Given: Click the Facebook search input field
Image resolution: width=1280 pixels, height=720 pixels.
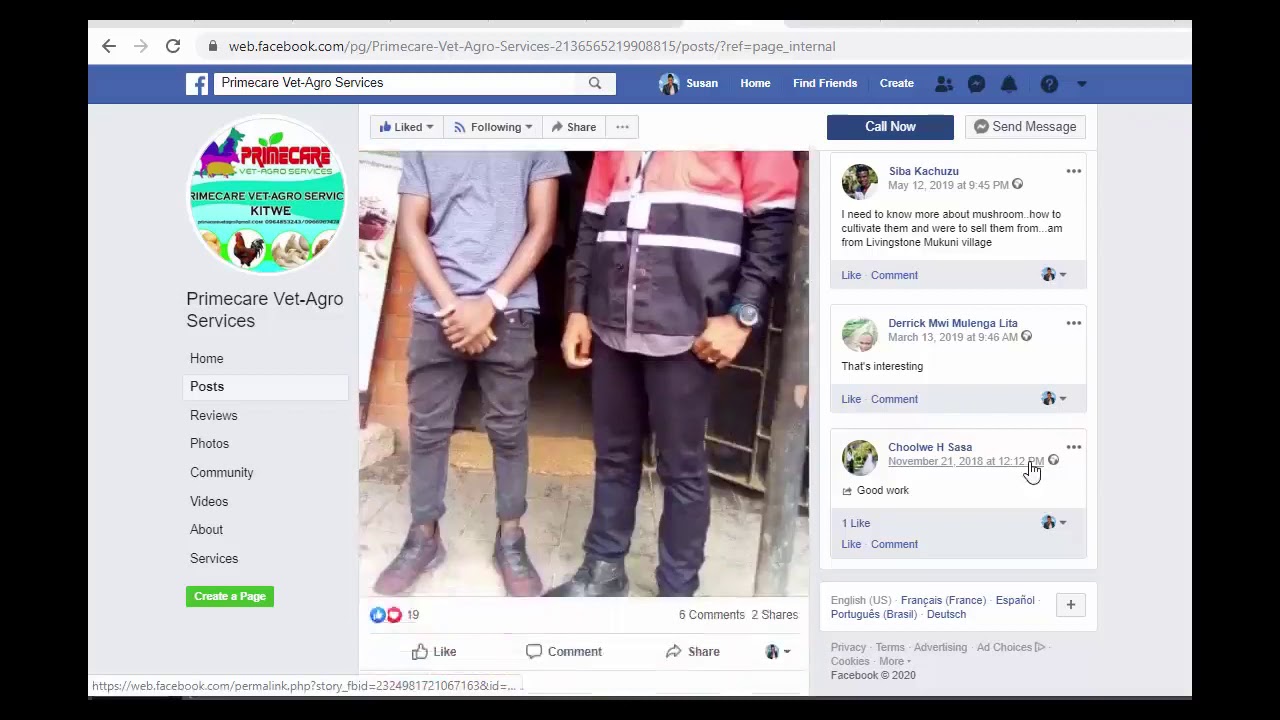Looking at the screenshot, I should pos(396,83).
